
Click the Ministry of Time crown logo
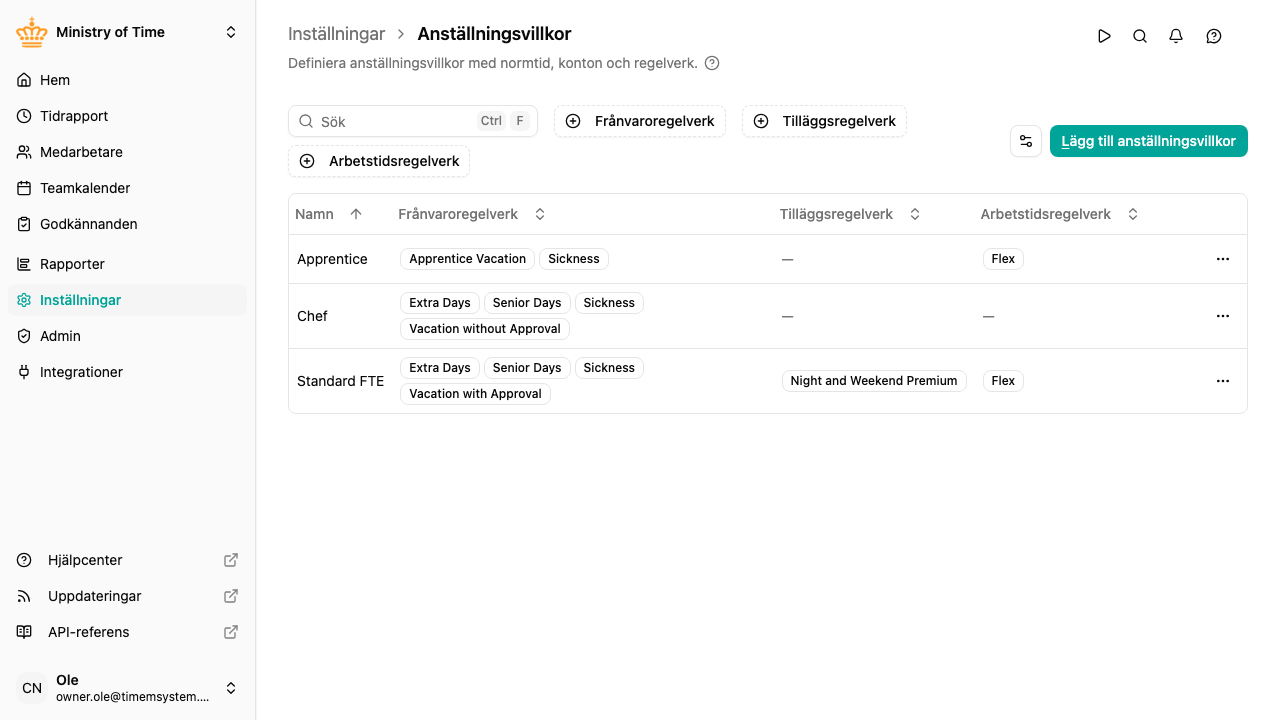pyautogui.click(x=32, y=32)
